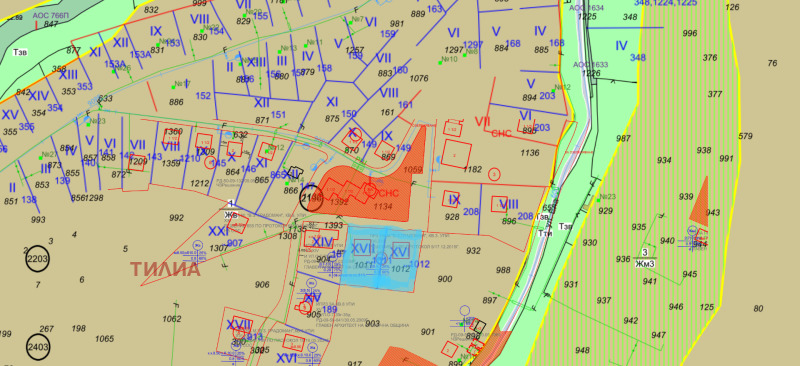The height and width of the screenshot is (366, 800).
Task: Select parcel number 992
Action: click(x=176, y=218)
